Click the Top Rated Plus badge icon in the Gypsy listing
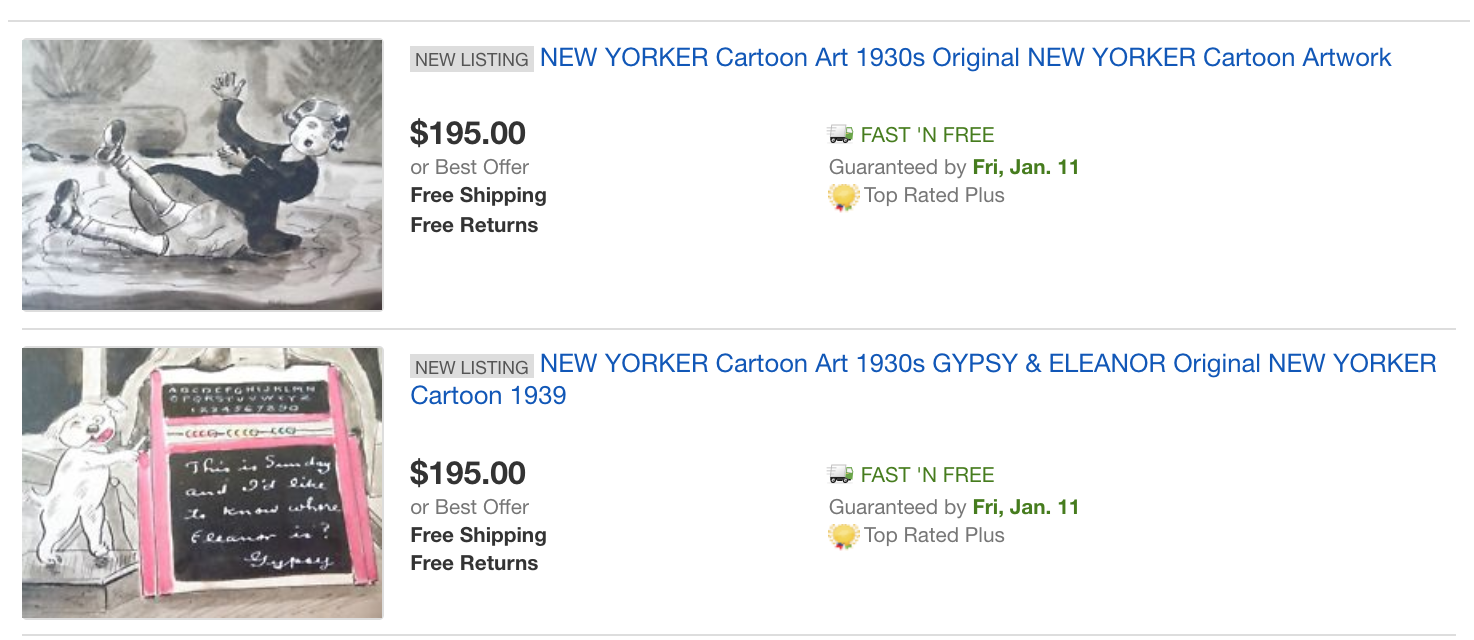The height and width of the screenshot is (640, 1474). [x=844, y=537]
